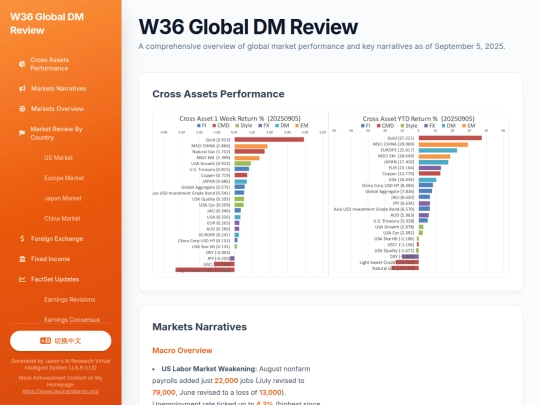Click the Markets Narratives megaphone icon
Image resolution: width=540 pixels, height=405 pixels.
pos(22,89)
